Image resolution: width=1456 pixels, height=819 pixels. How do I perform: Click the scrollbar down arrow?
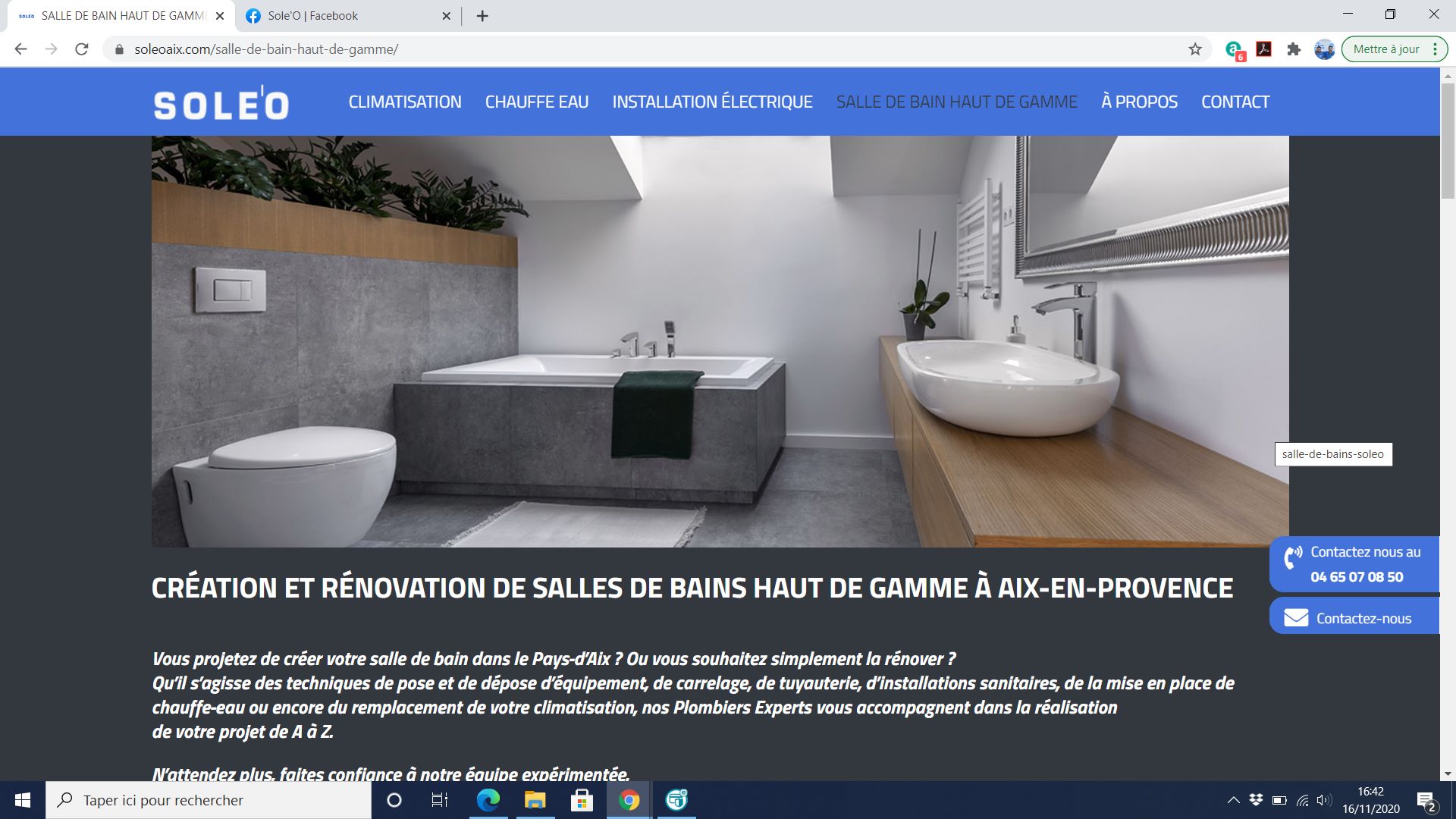pos(1448,773)
